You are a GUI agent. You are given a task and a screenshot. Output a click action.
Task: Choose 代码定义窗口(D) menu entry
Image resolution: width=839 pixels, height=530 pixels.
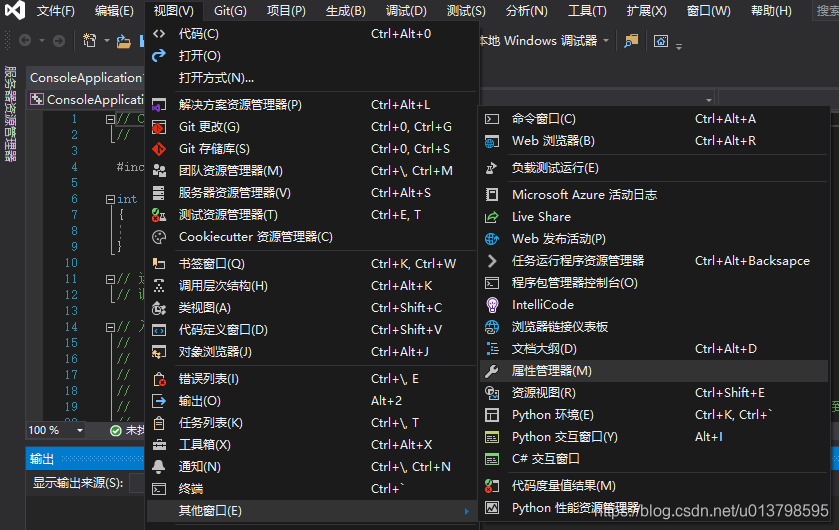311,330
